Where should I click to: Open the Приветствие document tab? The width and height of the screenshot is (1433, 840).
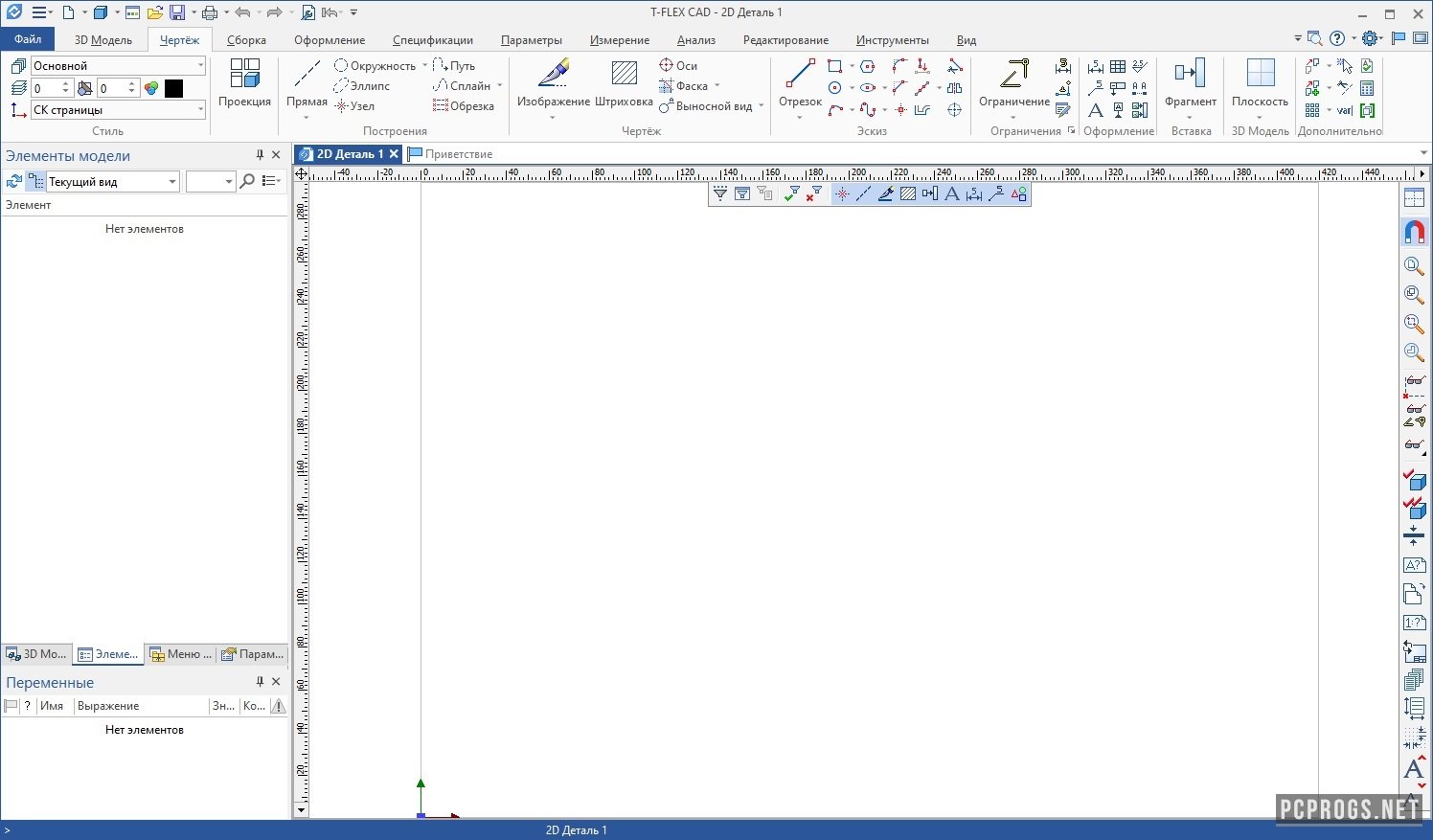click(x=450, y=154)
